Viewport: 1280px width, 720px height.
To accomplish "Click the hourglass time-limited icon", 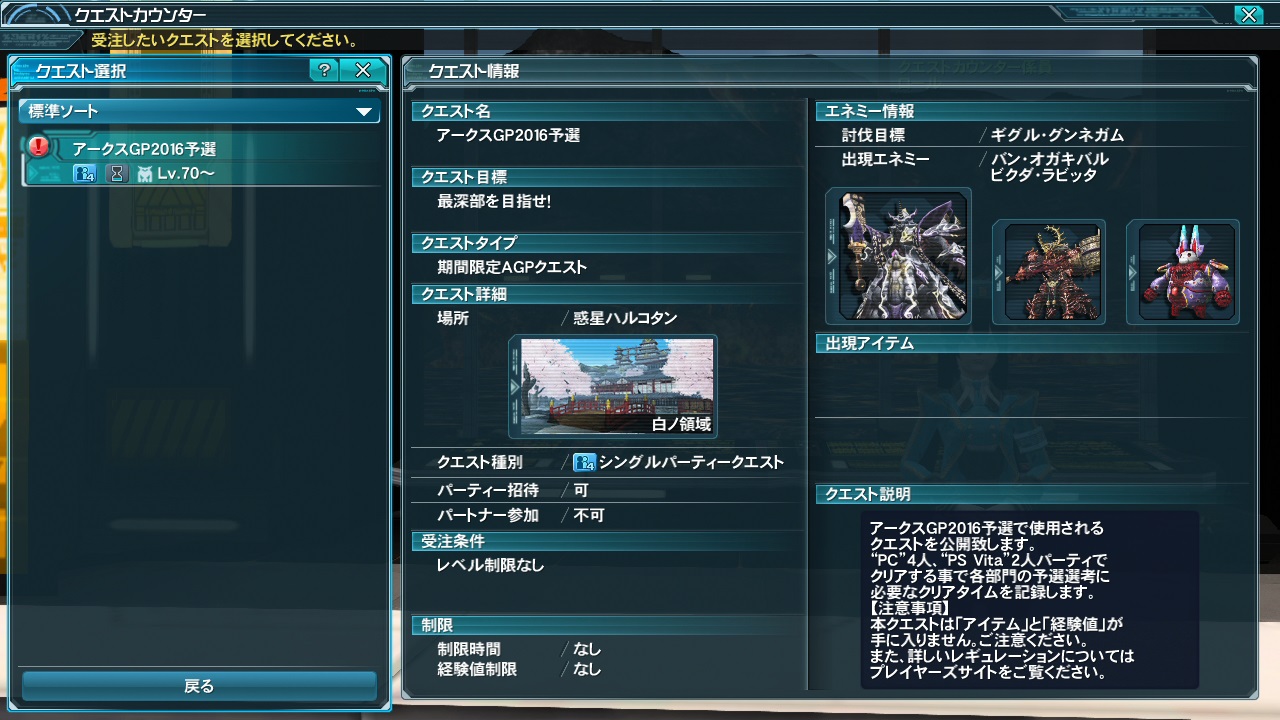I will [x=117, y=173].
